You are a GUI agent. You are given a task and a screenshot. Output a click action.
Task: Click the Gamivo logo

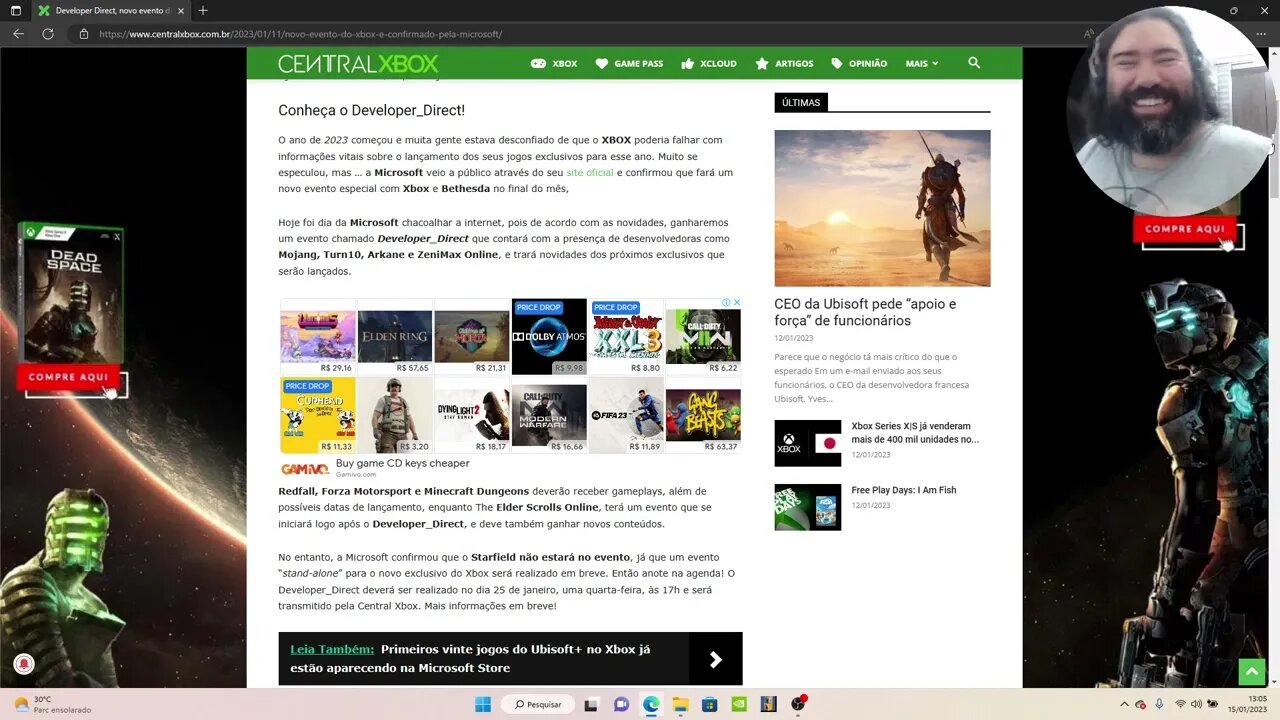tap(304, 468)
